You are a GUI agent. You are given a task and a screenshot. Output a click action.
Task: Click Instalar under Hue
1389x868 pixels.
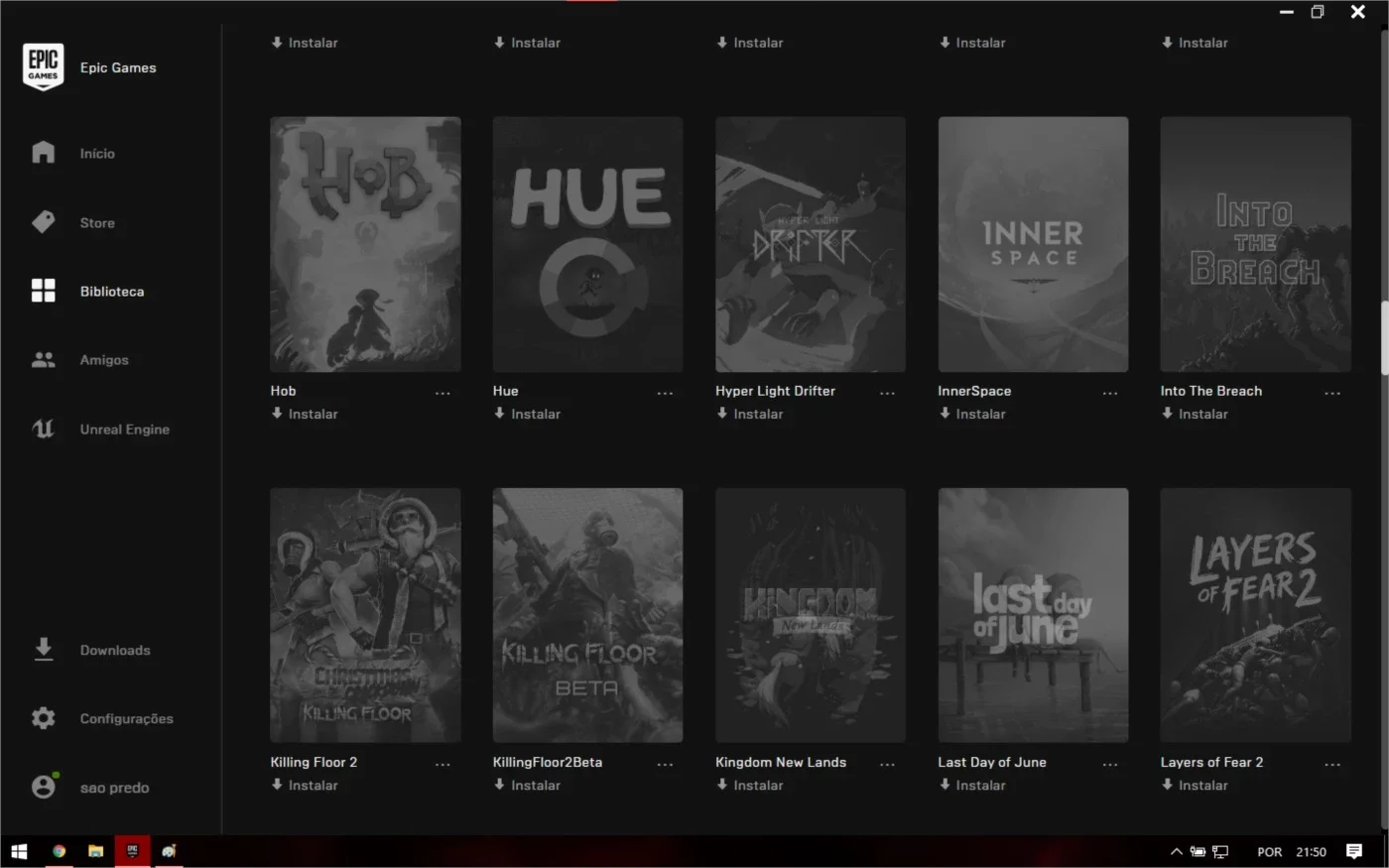527,414
